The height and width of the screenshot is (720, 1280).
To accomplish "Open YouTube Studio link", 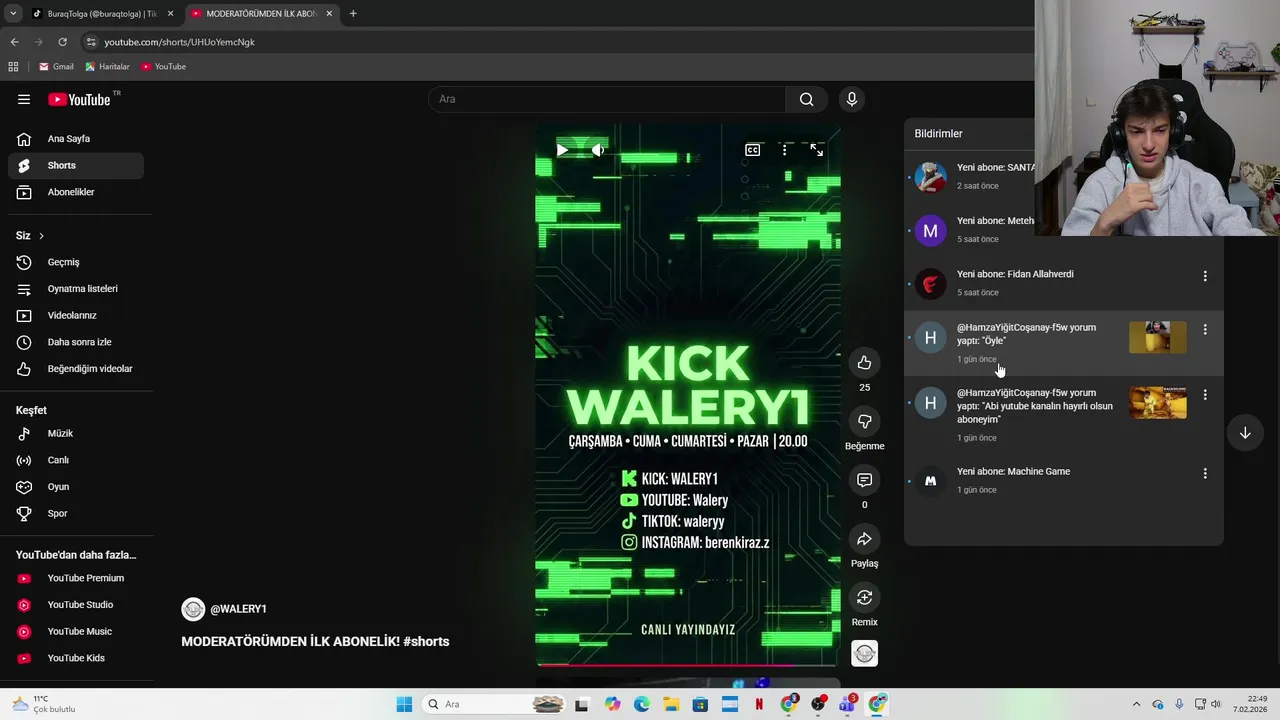I will pos(76,605).
